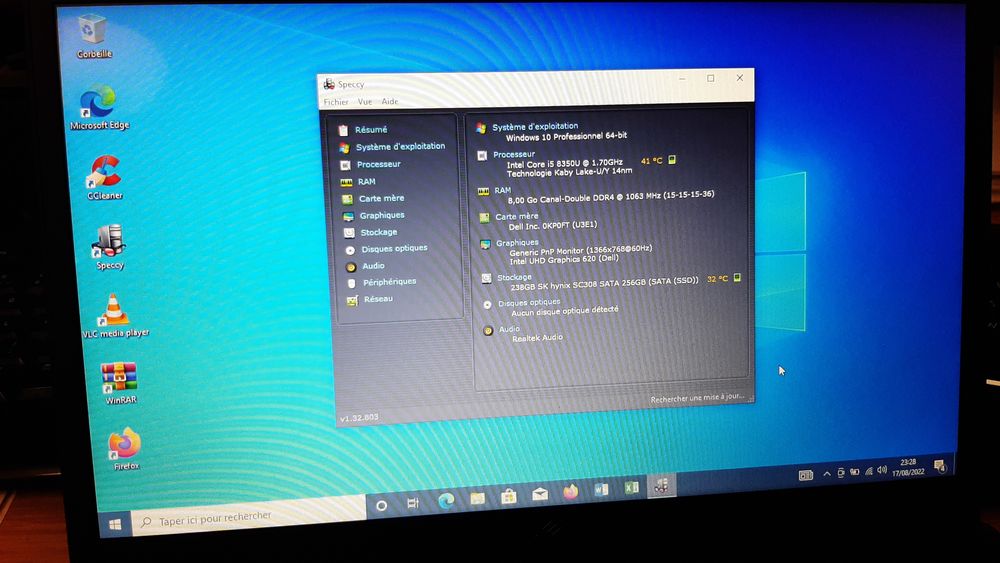
Task: Click the Windows search box
Action: pos(245,518)
